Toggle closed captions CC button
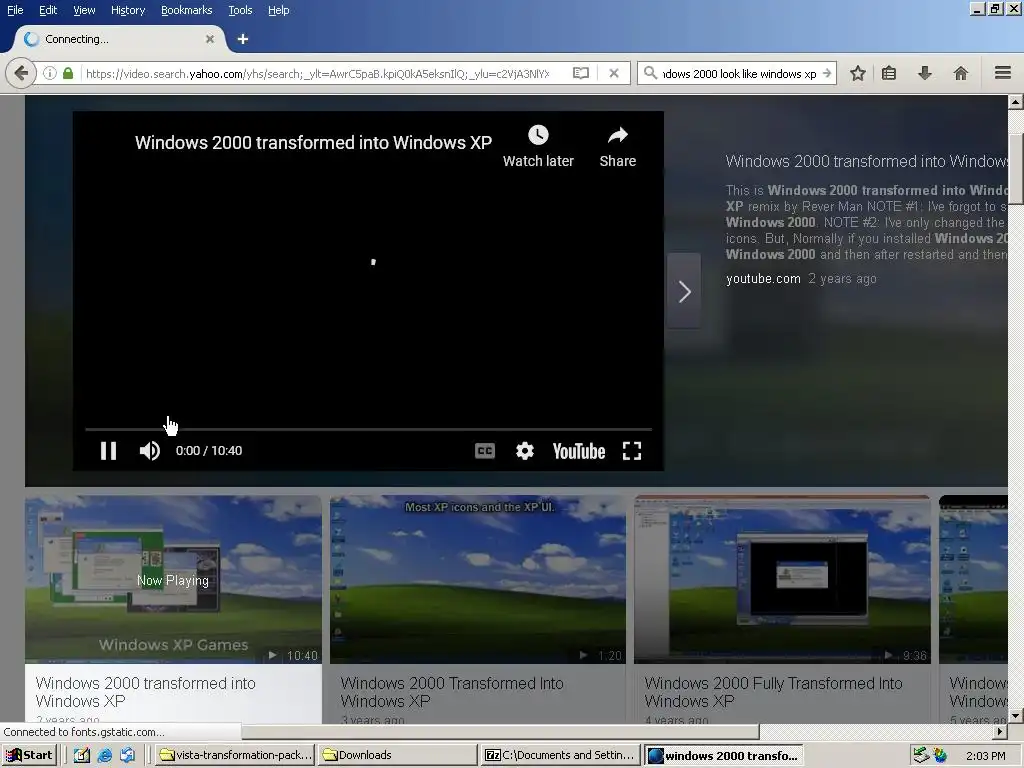Viewport: 1024px width, 768px height. [485, 451]
